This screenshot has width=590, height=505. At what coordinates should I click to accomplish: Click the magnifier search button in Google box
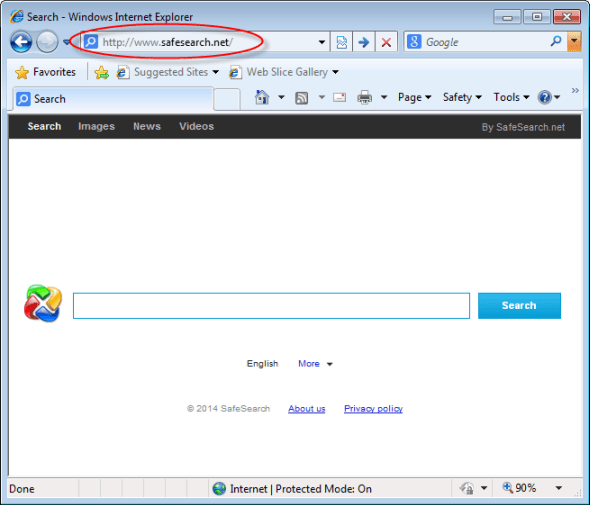(x=556, y=41)
